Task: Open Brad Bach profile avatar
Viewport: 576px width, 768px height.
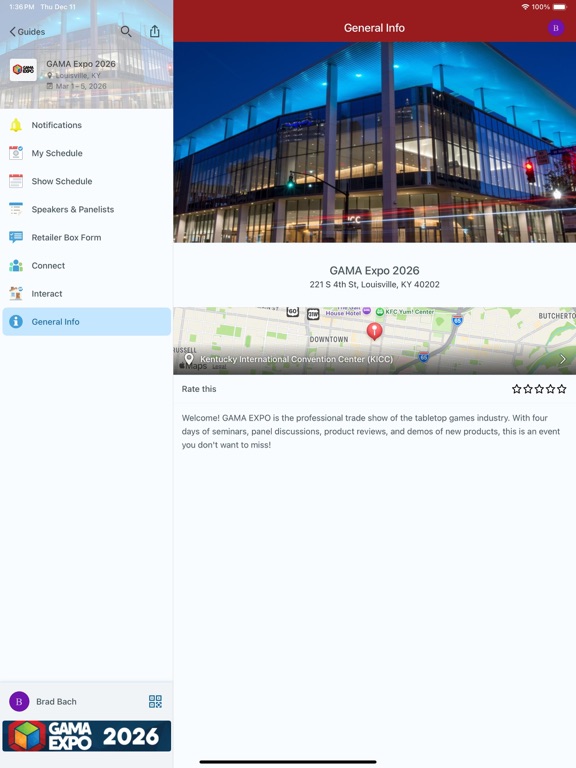Action: [x=19, y=701]
